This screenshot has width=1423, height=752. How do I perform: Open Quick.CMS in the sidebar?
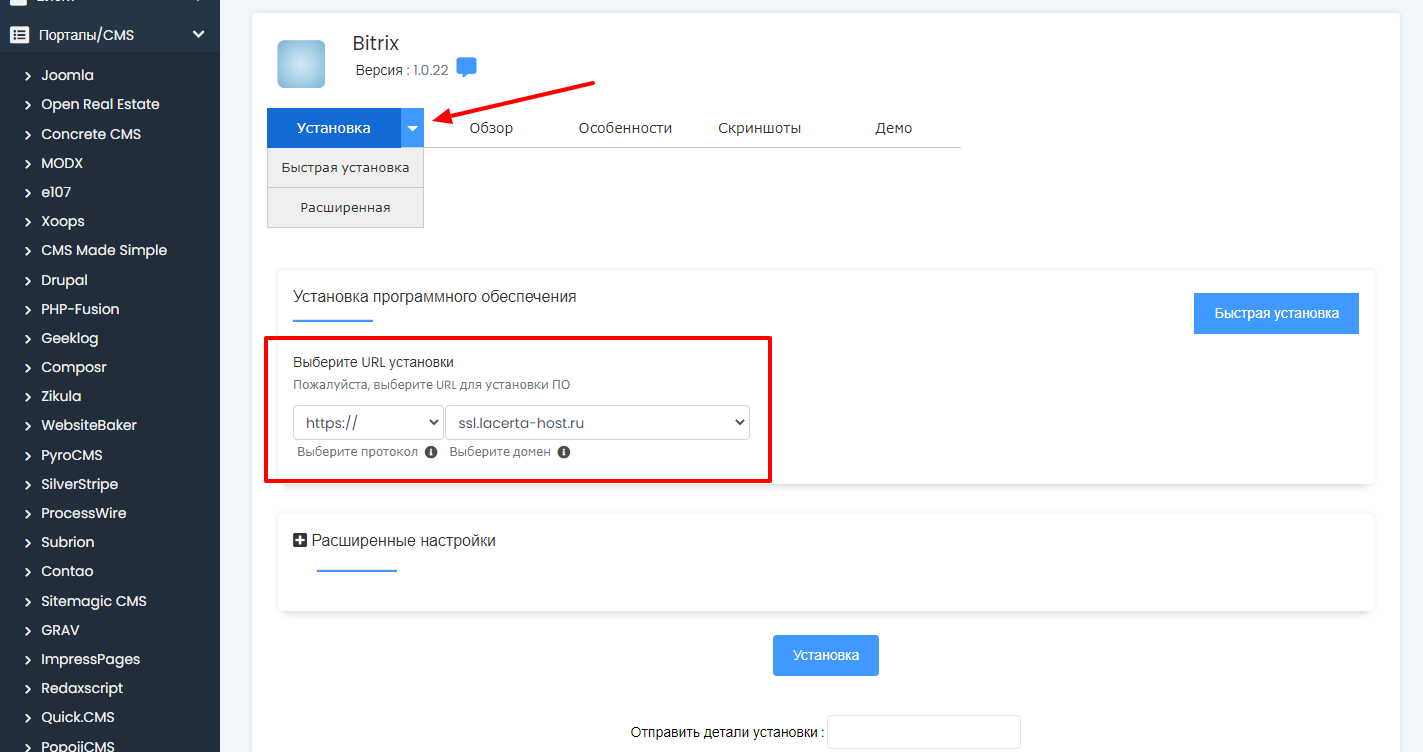(x=78, y=717)
